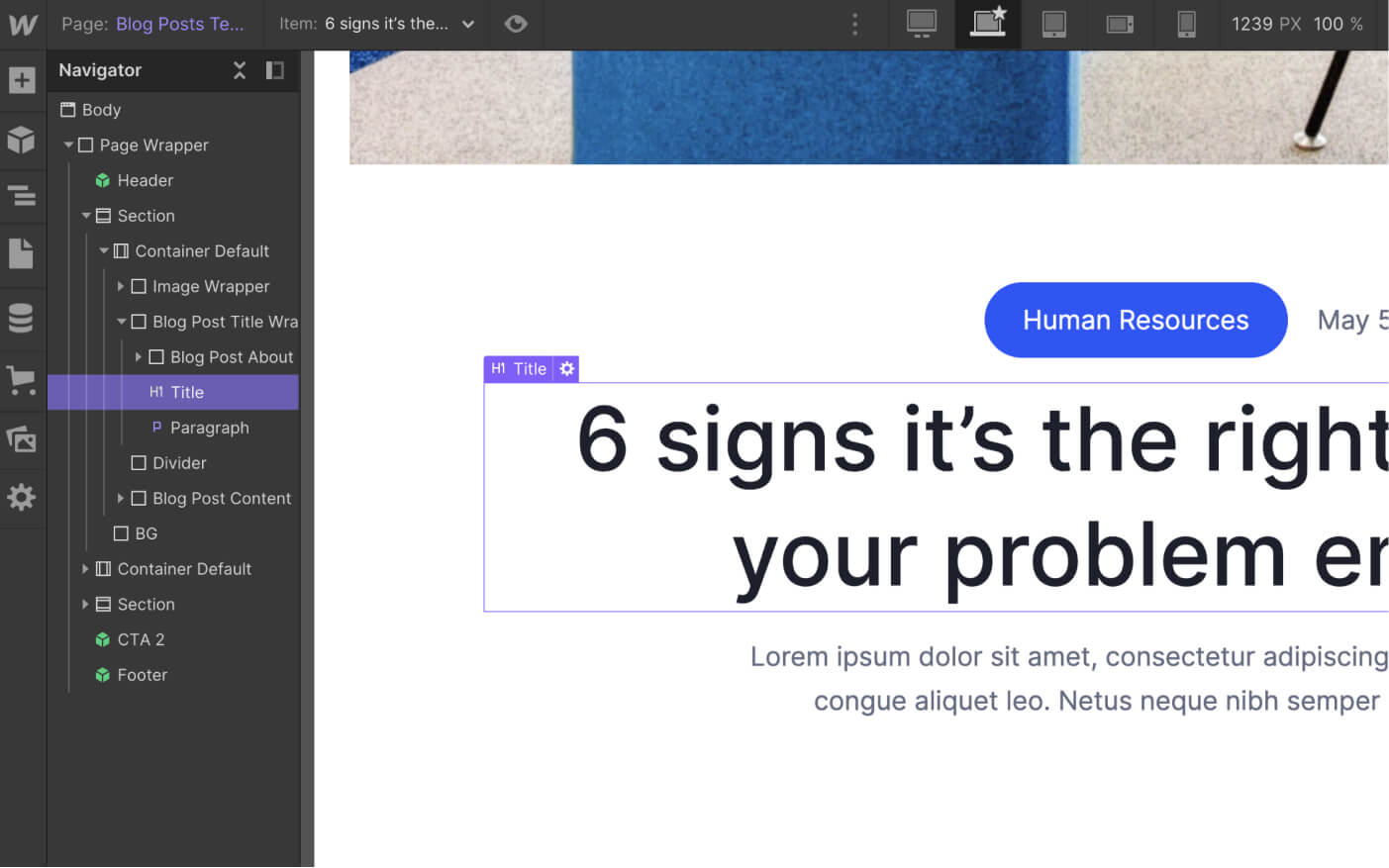Open the three-dot overflow menu

point(854,25)
